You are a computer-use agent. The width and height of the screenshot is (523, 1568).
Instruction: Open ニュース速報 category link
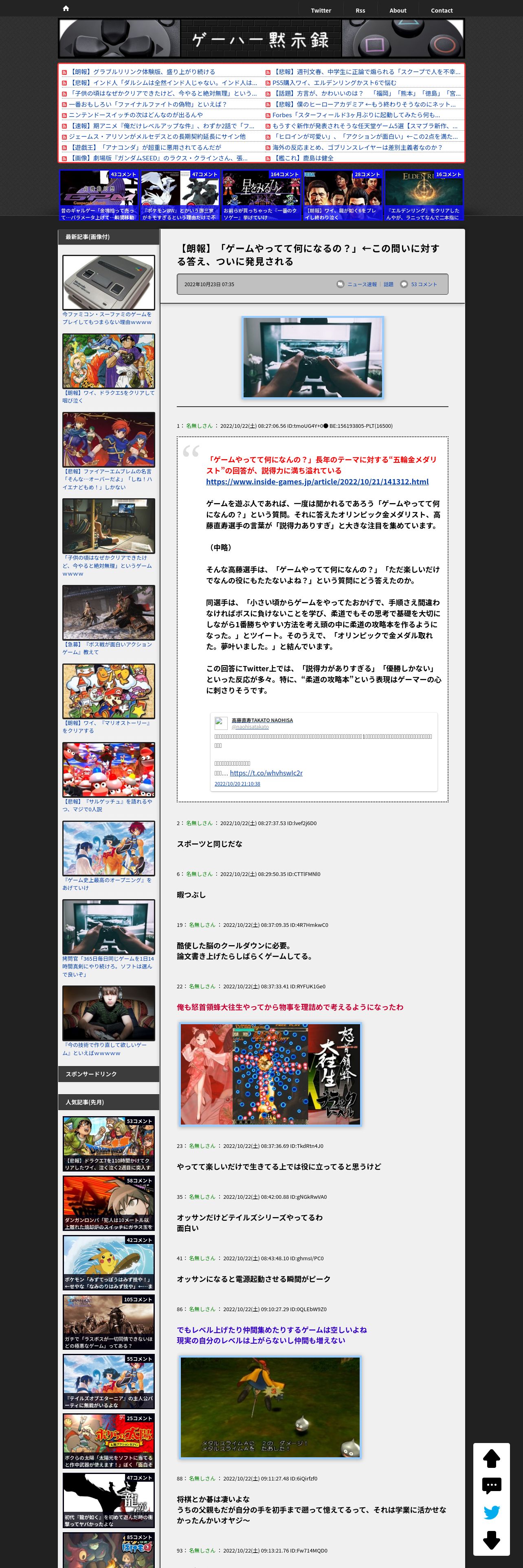362,284
